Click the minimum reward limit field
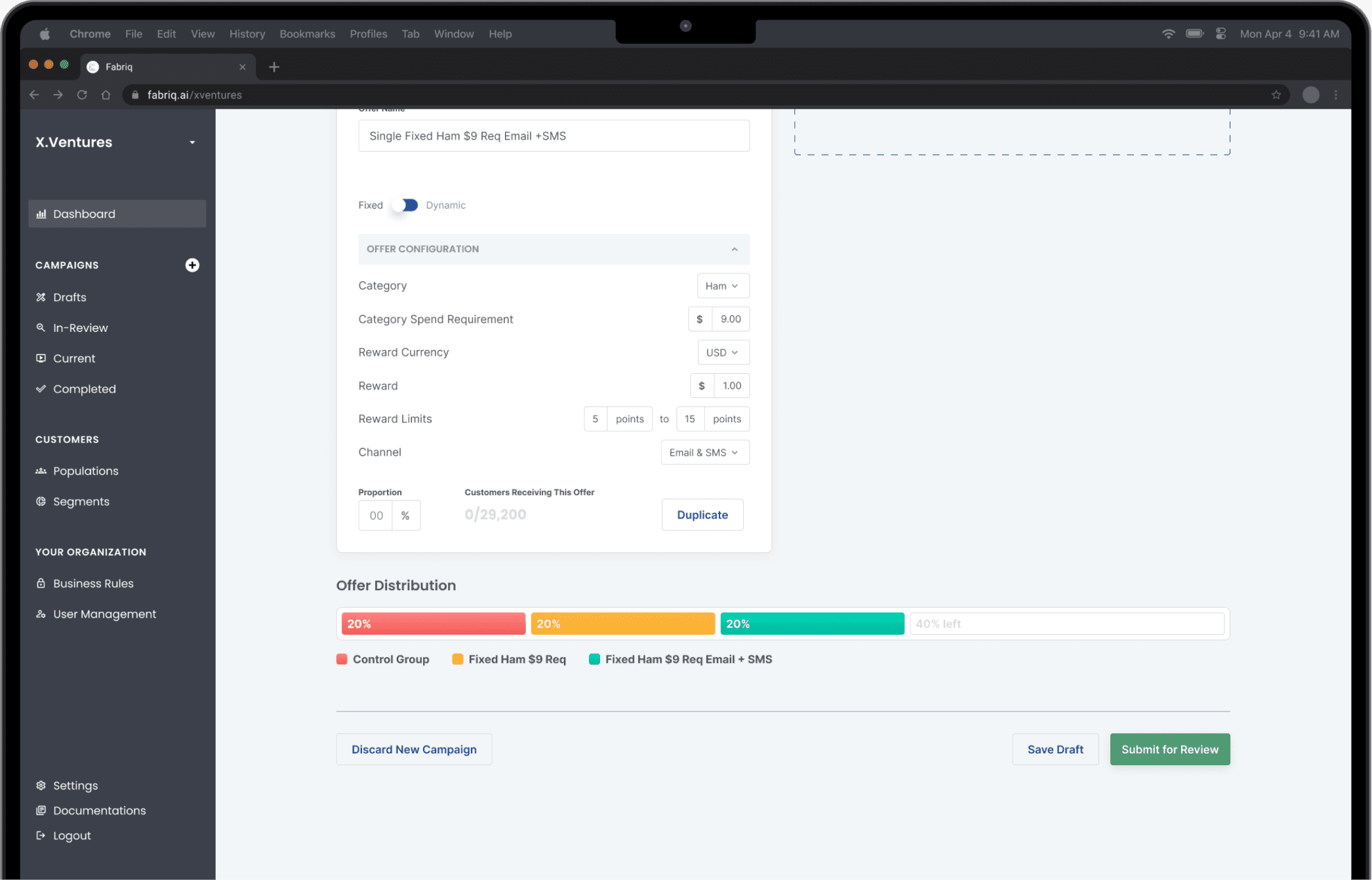 pos(595,419)
